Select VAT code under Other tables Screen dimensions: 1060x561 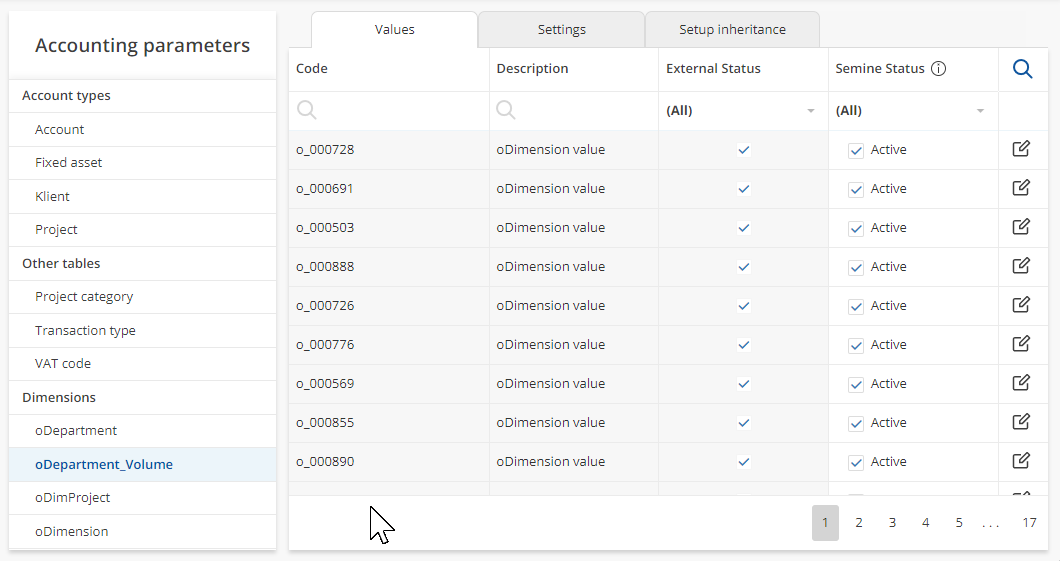(63, 364)
